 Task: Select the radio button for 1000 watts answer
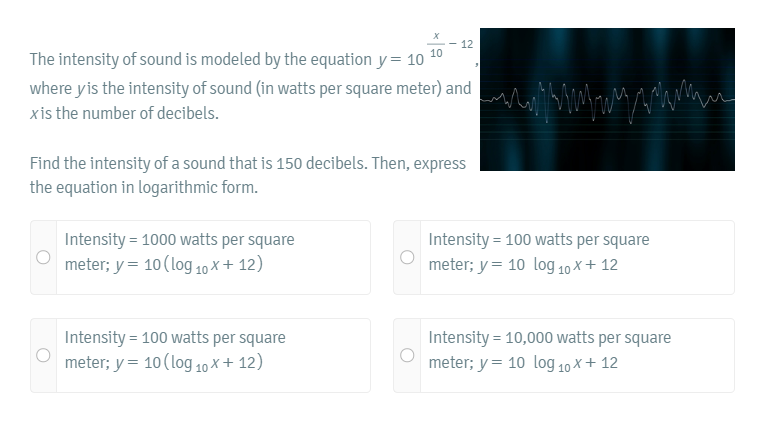pos(44,257)
